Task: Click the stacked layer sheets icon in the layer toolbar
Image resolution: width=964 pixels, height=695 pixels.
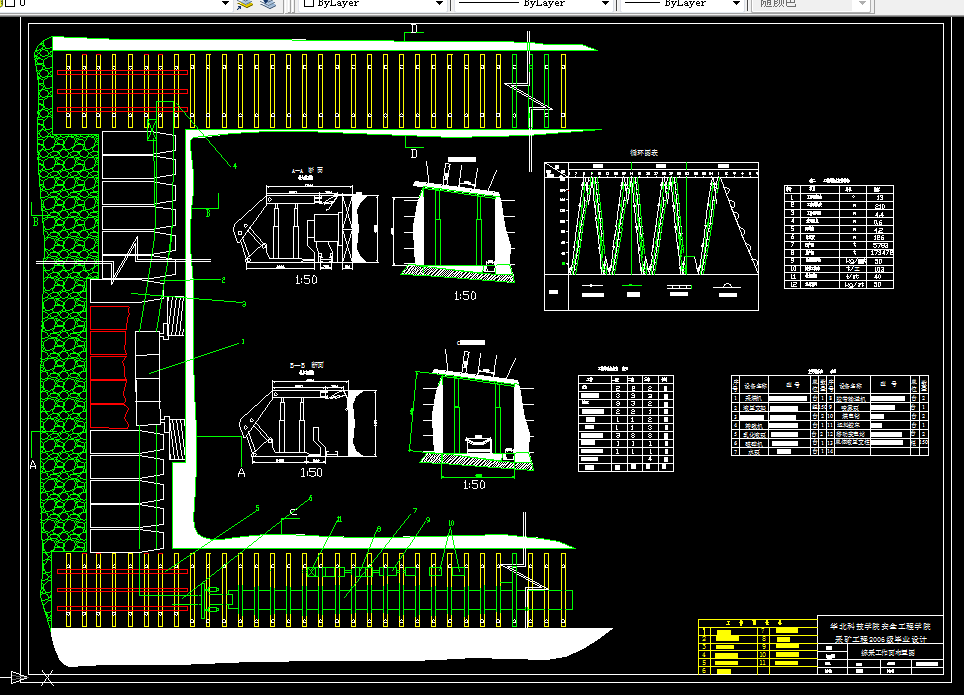Action: 269,4
